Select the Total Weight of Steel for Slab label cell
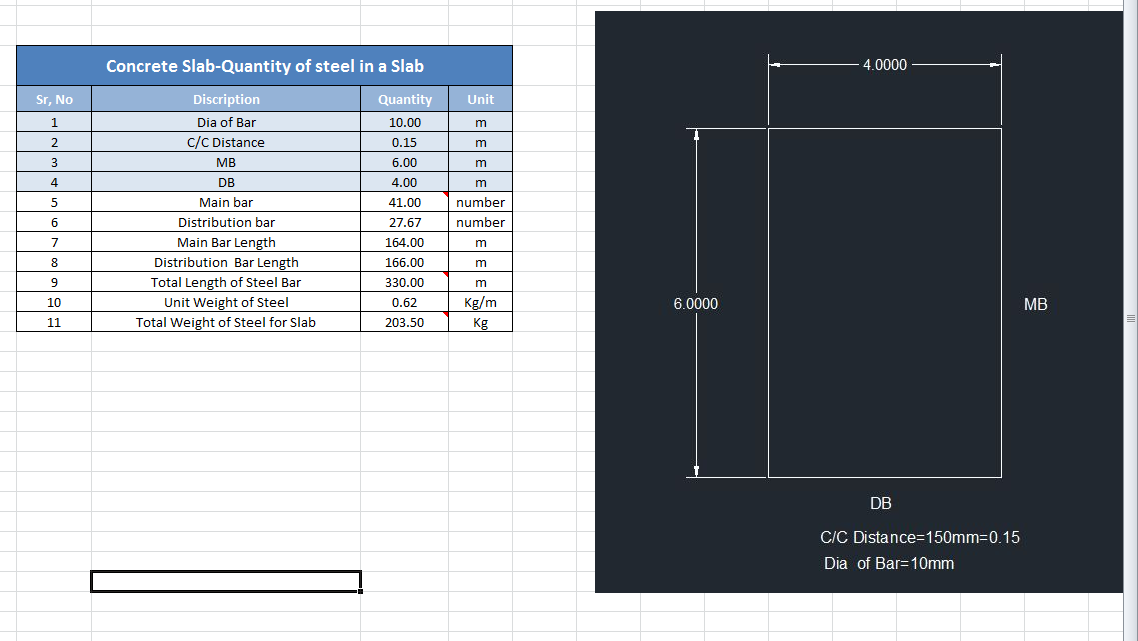The width and height of the screenshot is (1138, 641). click(225, 322)
